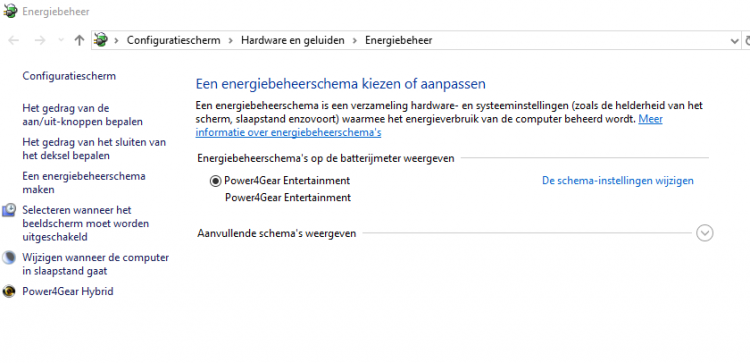Go back with the left arrow button
Screen dimensions: 750x363
coord(13,41)
